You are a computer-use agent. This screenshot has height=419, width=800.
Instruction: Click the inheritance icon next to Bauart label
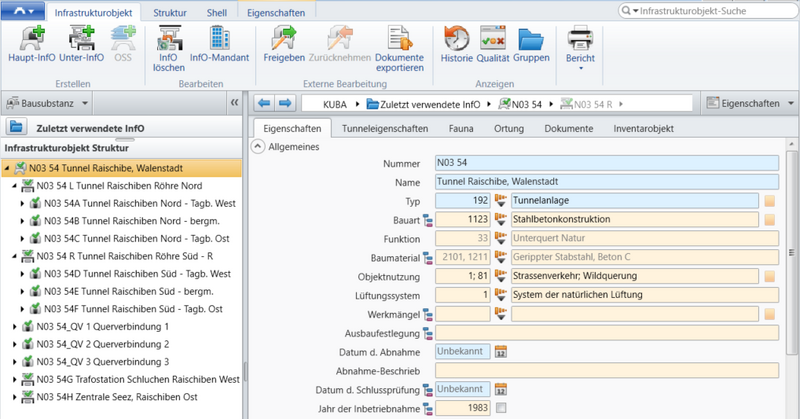[x=428, y=220]
